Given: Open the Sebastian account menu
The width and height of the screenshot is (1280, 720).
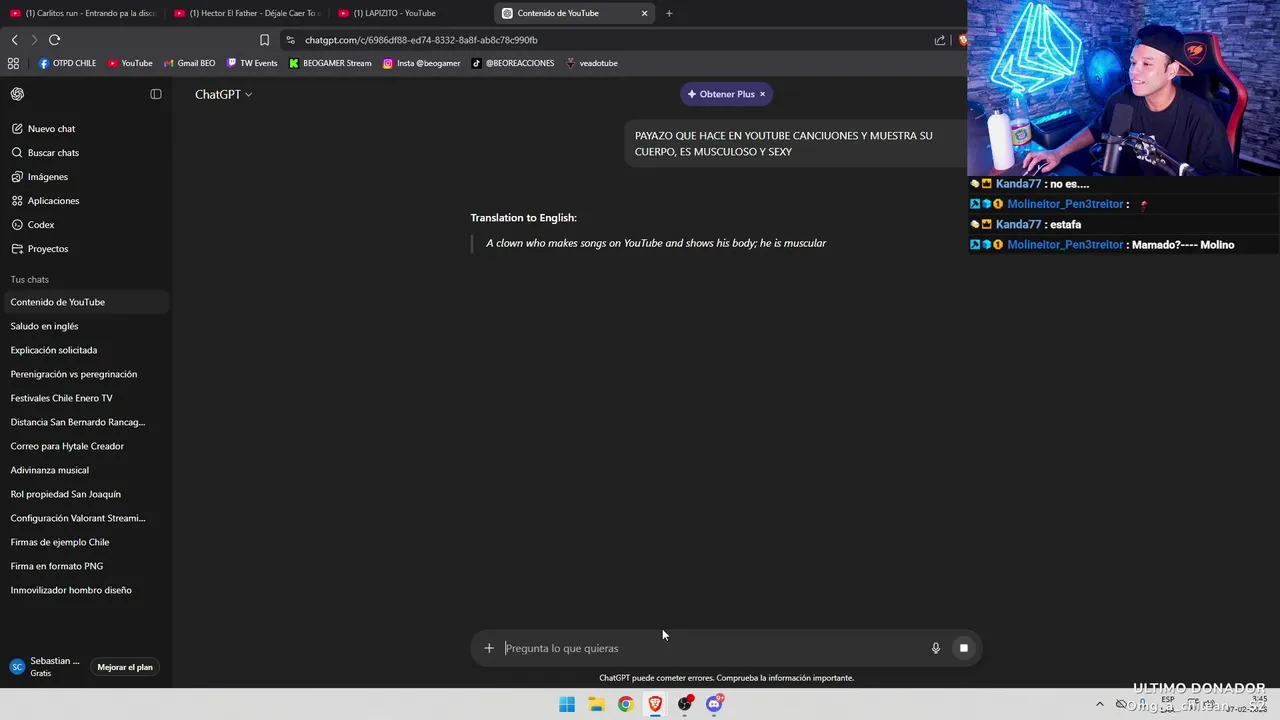Looking at the screenshot, I should 45,667.
